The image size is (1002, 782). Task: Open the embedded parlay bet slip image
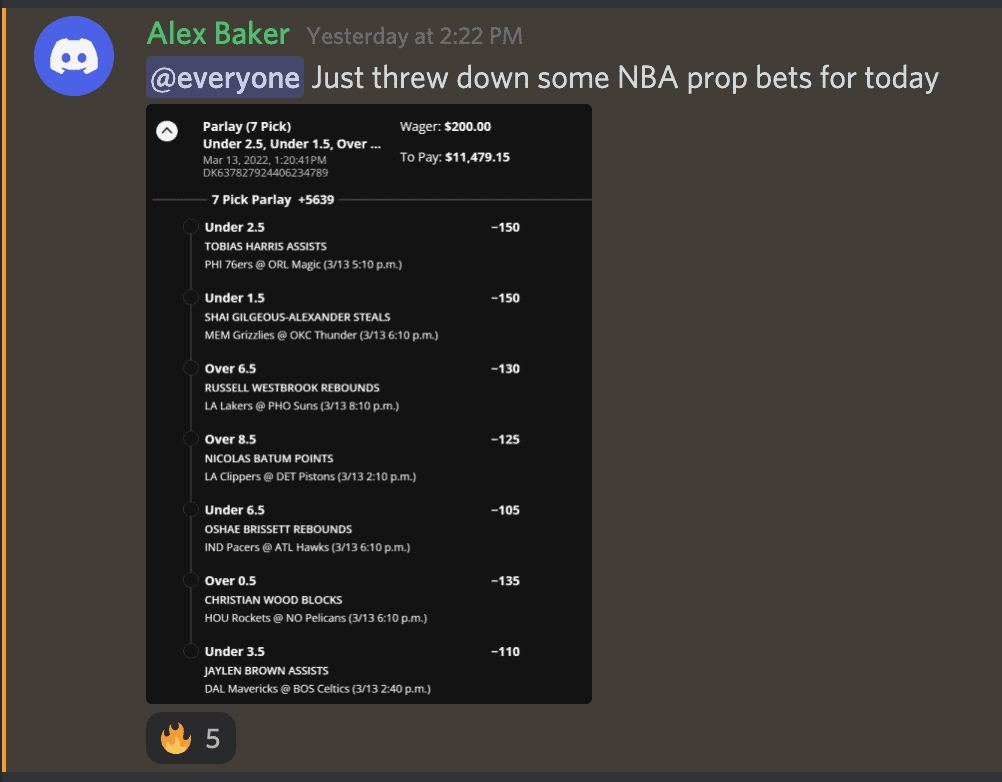pos(369,404)
